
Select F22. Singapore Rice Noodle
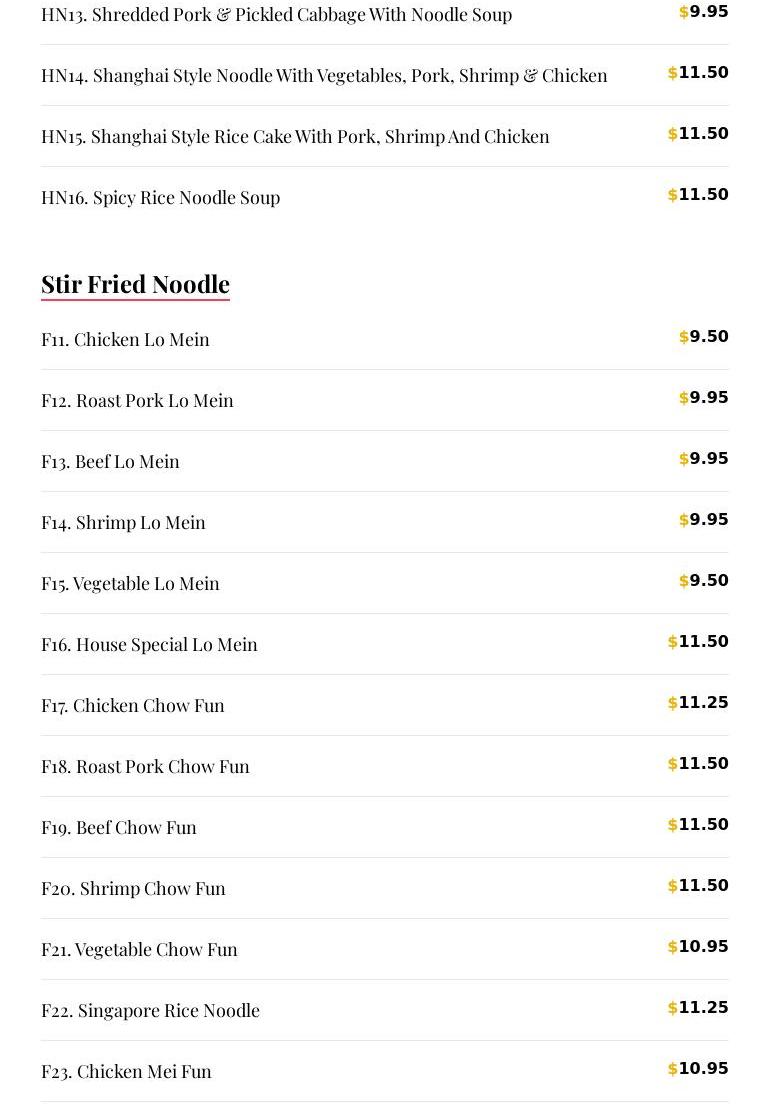click(151, 1010)
